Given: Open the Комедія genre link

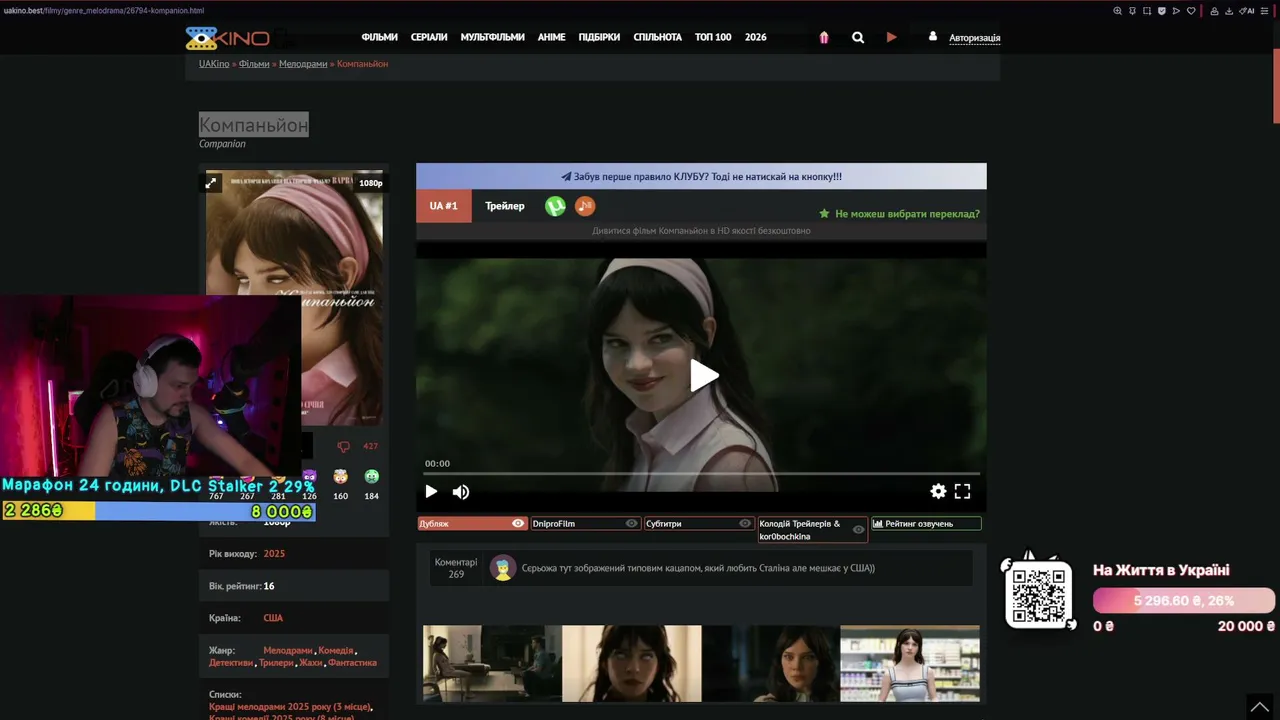Looking at the screenshot, I should 336,651.
